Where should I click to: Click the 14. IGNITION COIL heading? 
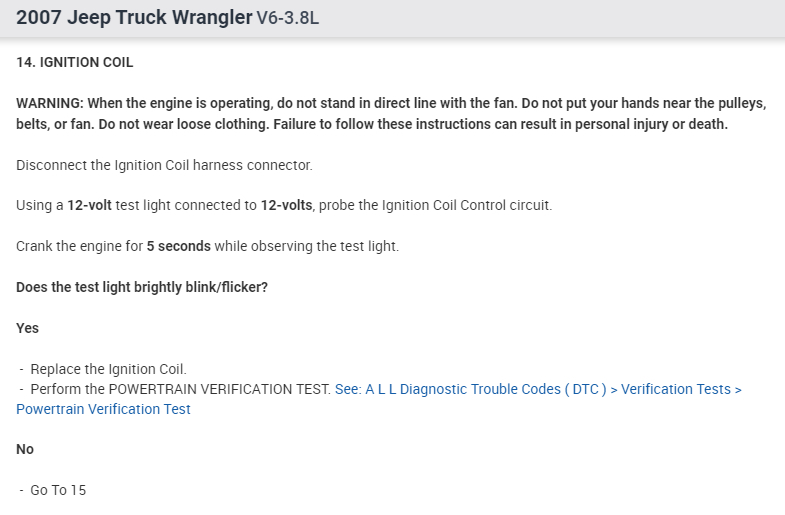(75, 62)
